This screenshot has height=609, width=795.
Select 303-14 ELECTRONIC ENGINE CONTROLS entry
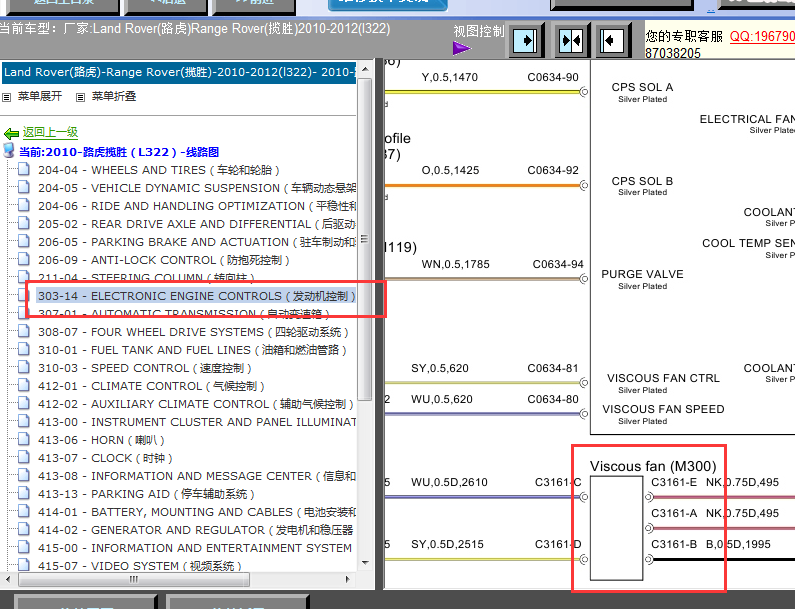pos(197,296)
